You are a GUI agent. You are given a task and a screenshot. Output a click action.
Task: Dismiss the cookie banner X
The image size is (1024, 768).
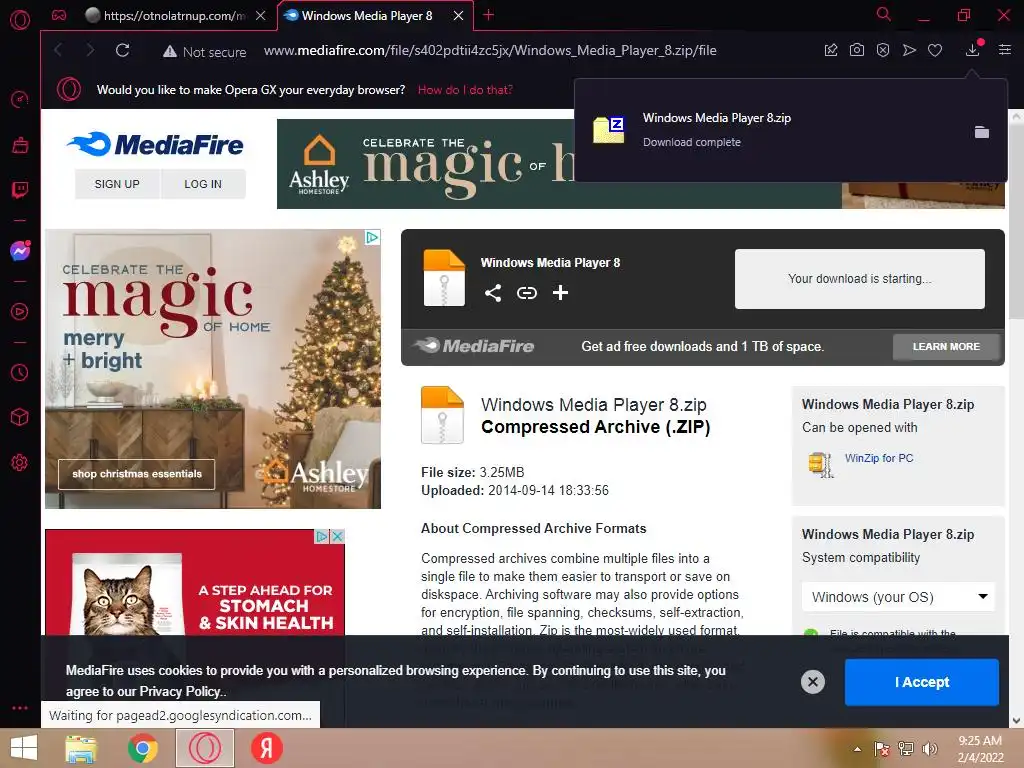[x=813, y=682]
